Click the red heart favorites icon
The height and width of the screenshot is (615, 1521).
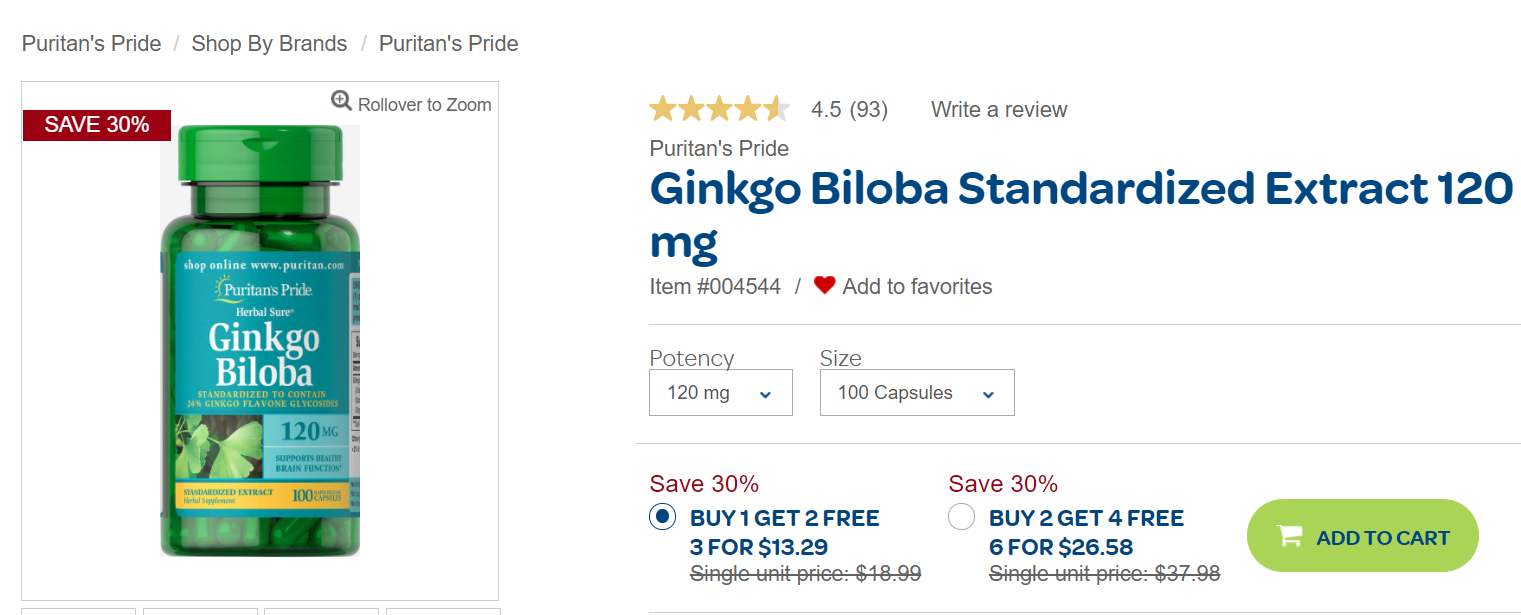pos(824,285)
